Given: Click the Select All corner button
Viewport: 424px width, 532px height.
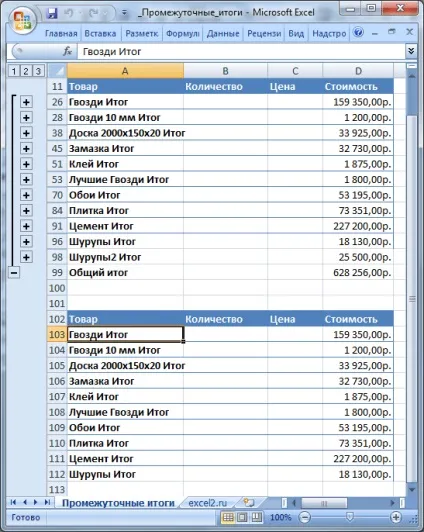Looking at the screenshot, I should click(57, 71).
